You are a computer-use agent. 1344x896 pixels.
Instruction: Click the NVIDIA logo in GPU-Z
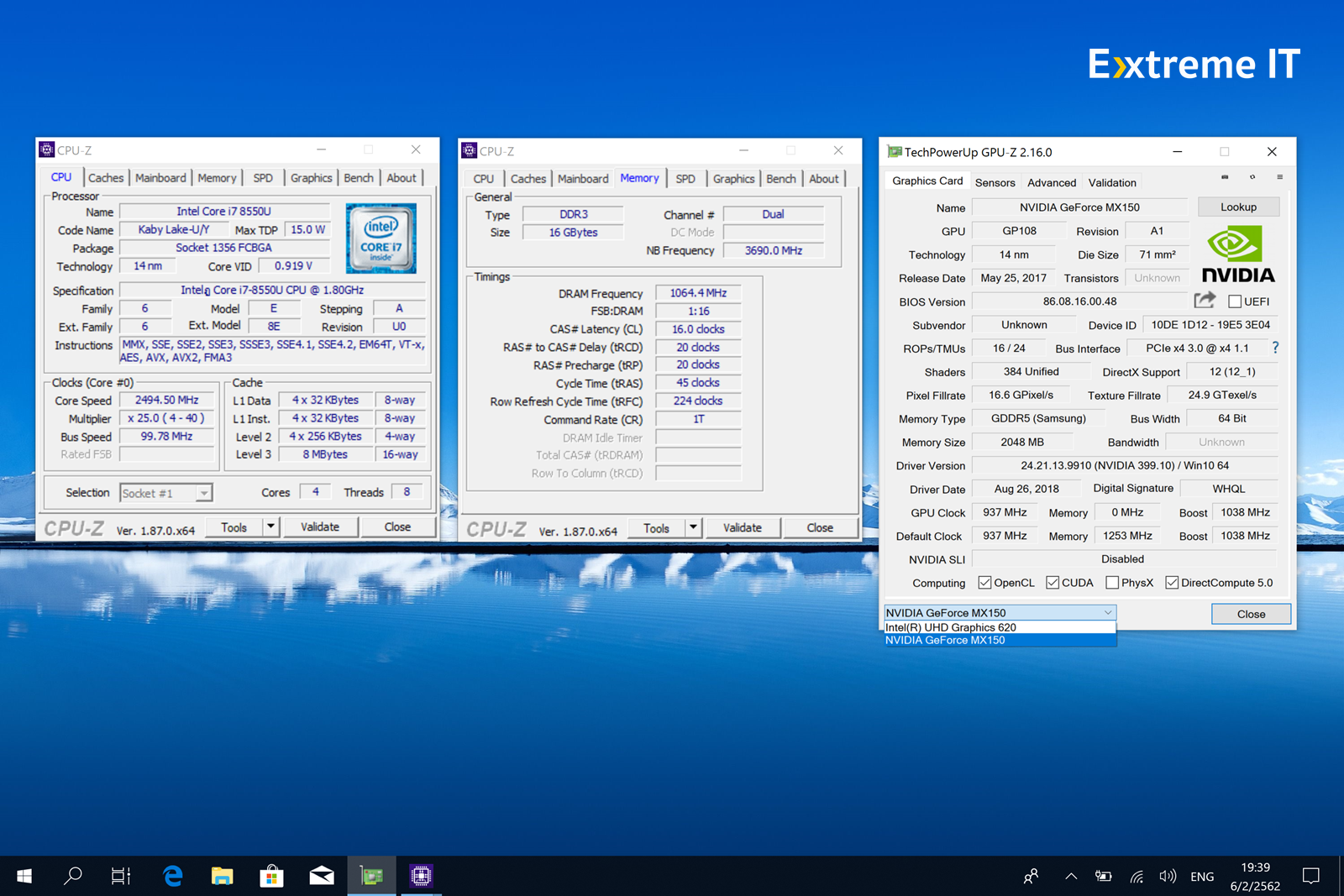(1238, 255)
